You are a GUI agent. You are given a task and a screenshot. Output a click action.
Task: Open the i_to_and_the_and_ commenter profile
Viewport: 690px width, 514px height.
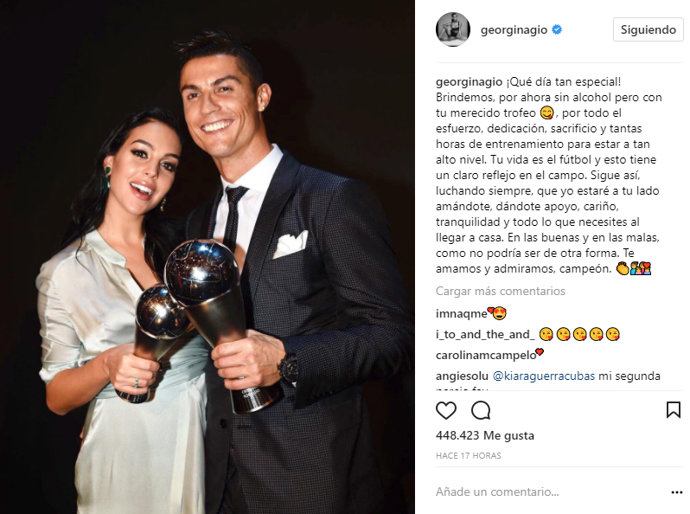[485, 334]
